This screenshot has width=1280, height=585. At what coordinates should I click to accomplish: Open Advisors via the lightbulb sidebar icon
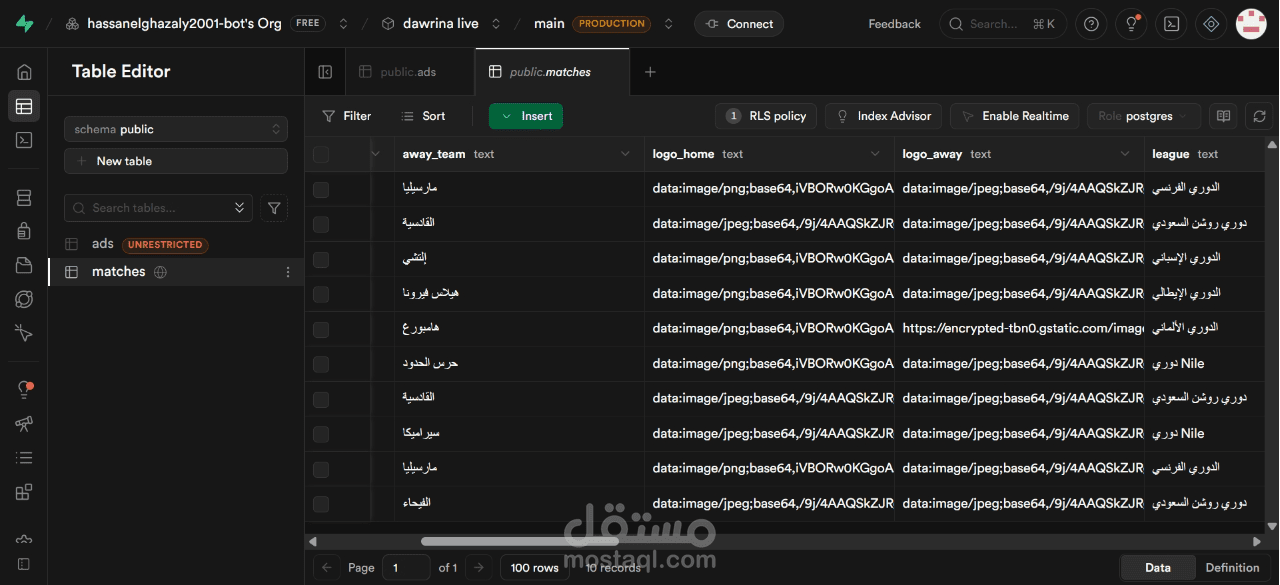24,387
